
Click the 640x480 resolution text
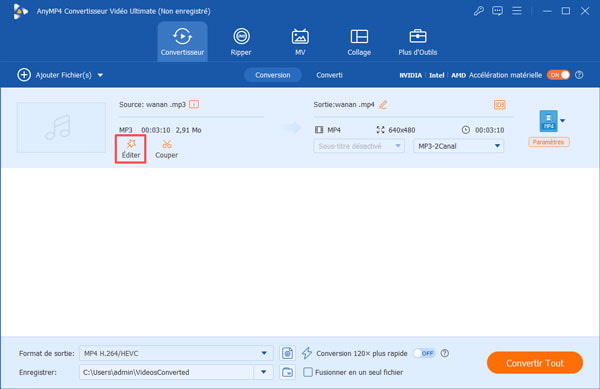pos(401,130)
